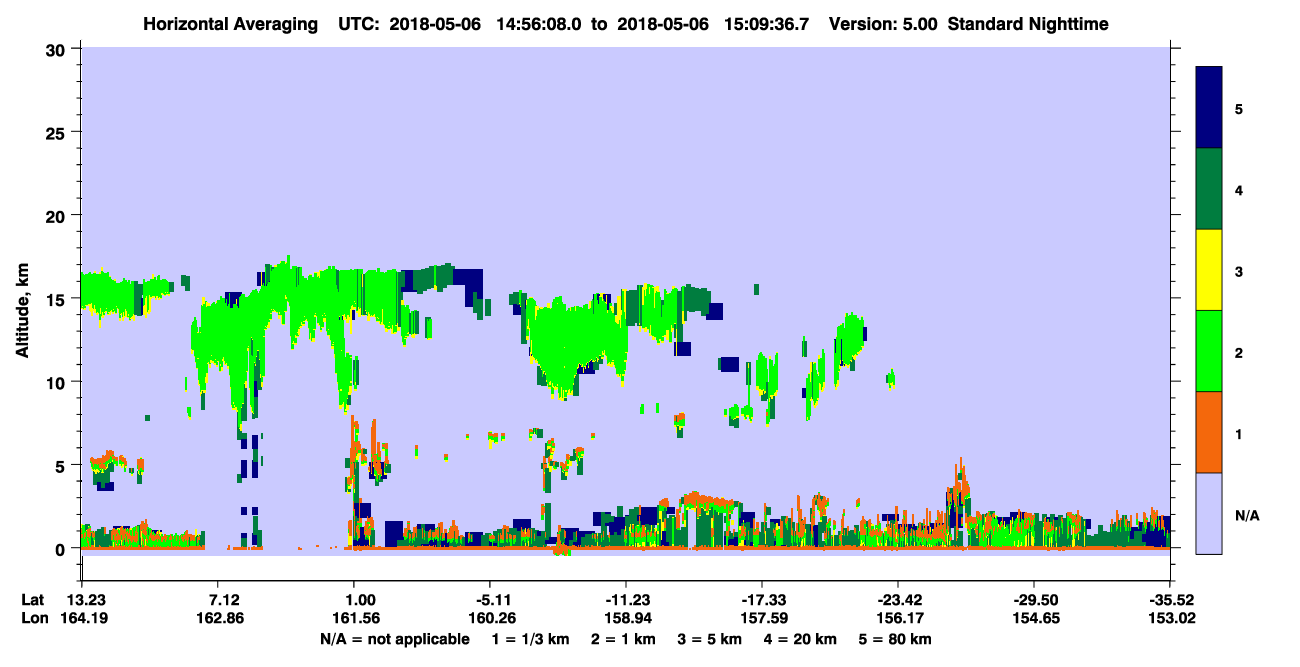Click the '4 = 20 km' legend entry
This screenshot has height=667, width=1300.
[x=800, y=638]
